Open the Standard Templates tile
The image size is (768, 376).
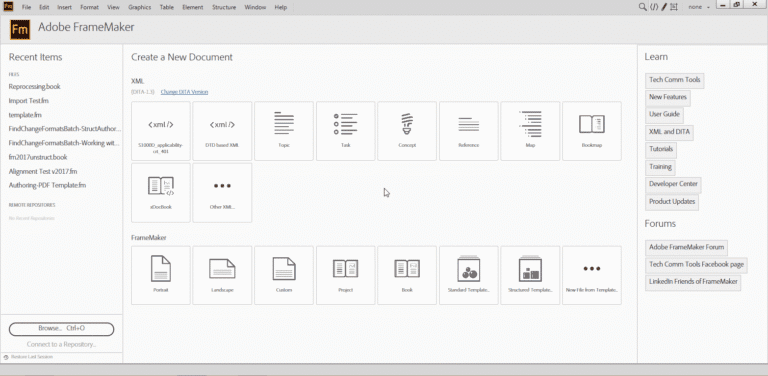tap(469, 275)
